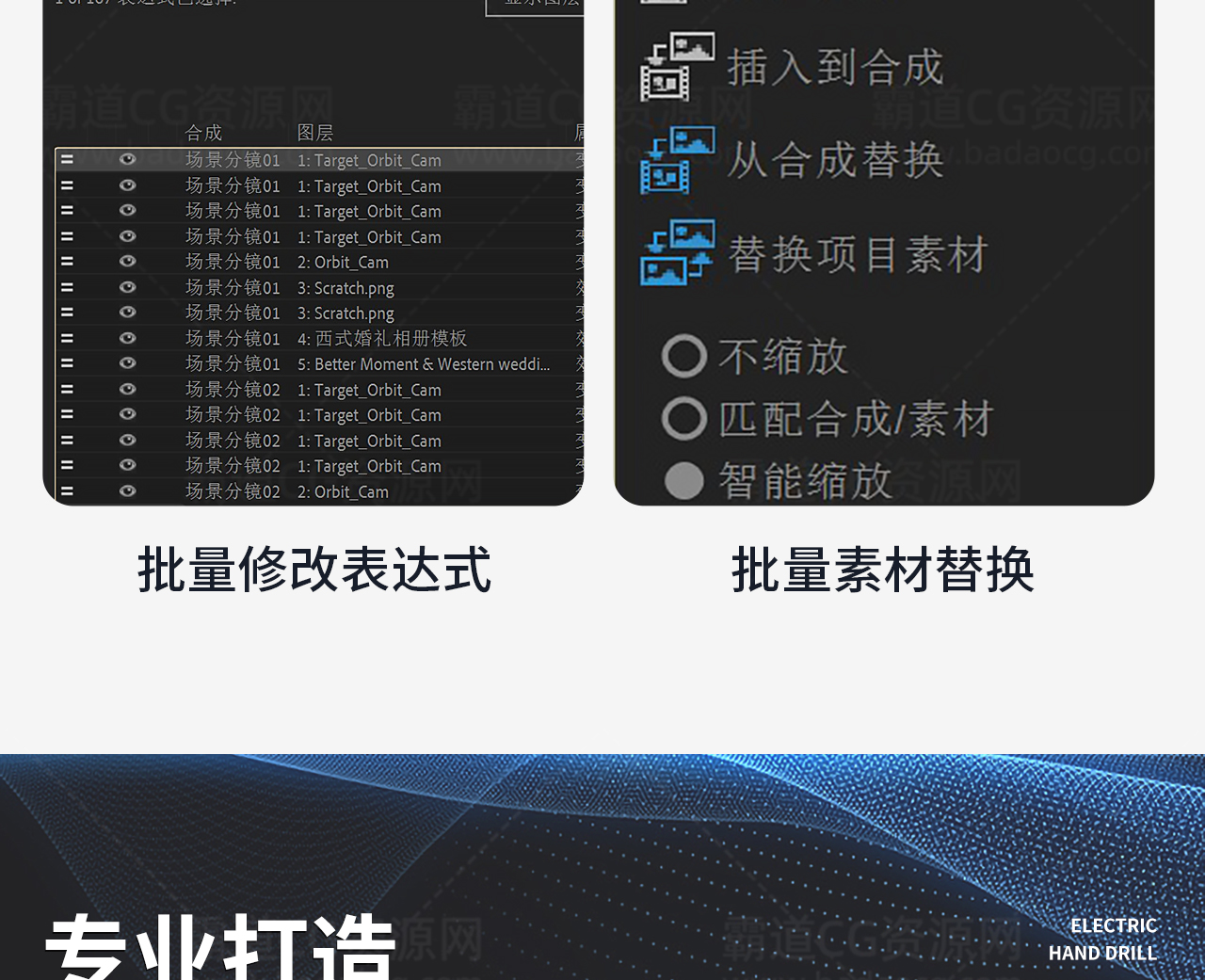
Task: Click the 从合成替换 text label
Action: (835, 161)
